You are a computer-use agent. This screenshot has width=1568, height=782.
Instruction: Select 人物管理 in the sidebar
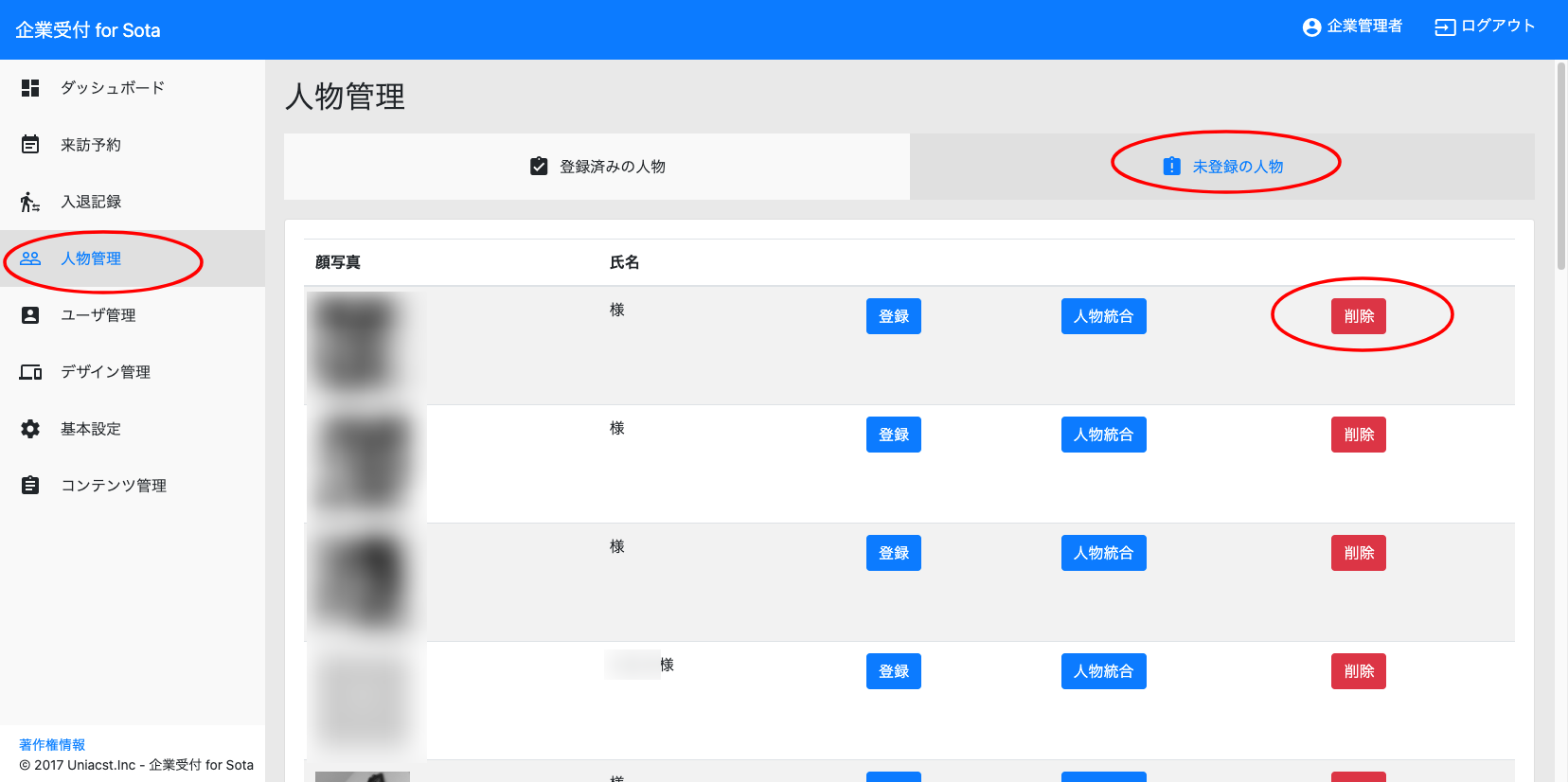[133, 258]
